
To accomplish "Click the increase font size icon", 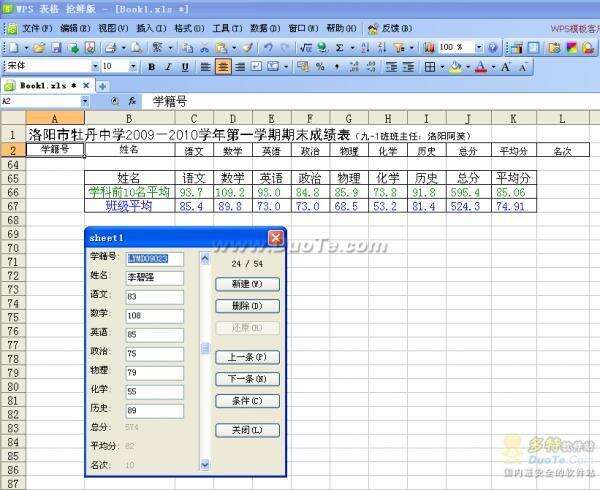I will click(505, 66).
